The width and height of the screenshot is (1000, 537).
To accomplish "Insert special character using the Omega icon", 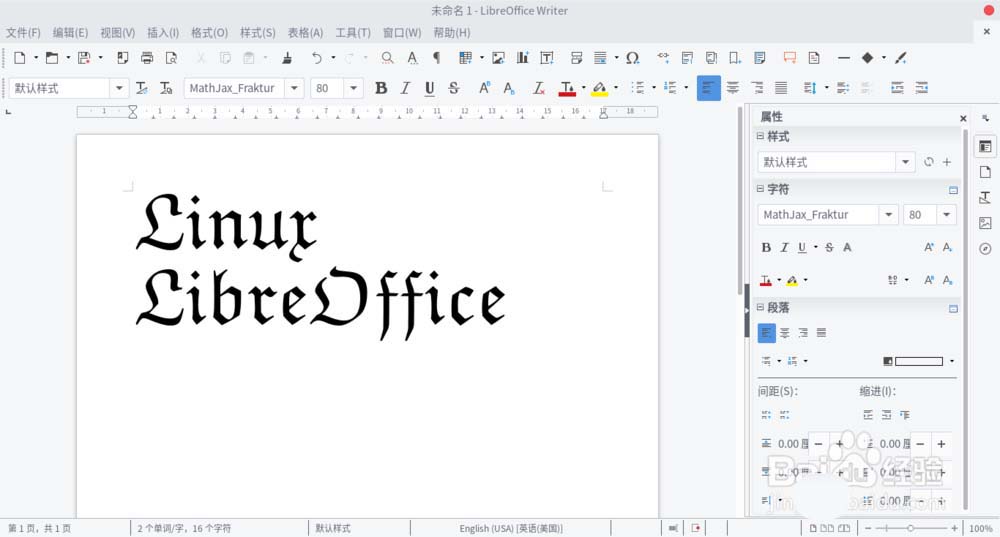I will click(x=632, y=58).
